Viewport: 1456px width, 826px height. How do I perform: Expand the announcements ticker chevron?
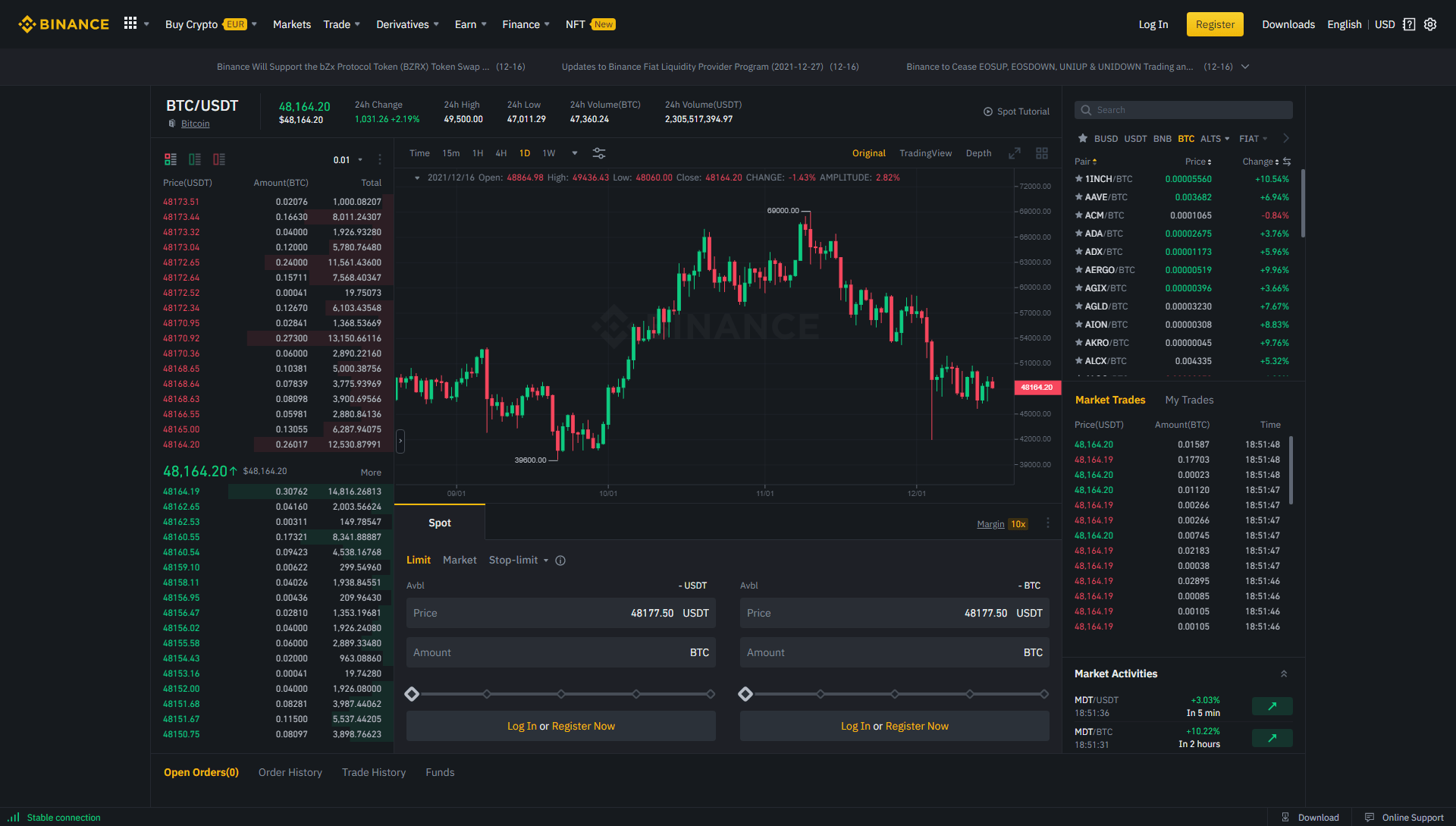(x=1245, y=67)
